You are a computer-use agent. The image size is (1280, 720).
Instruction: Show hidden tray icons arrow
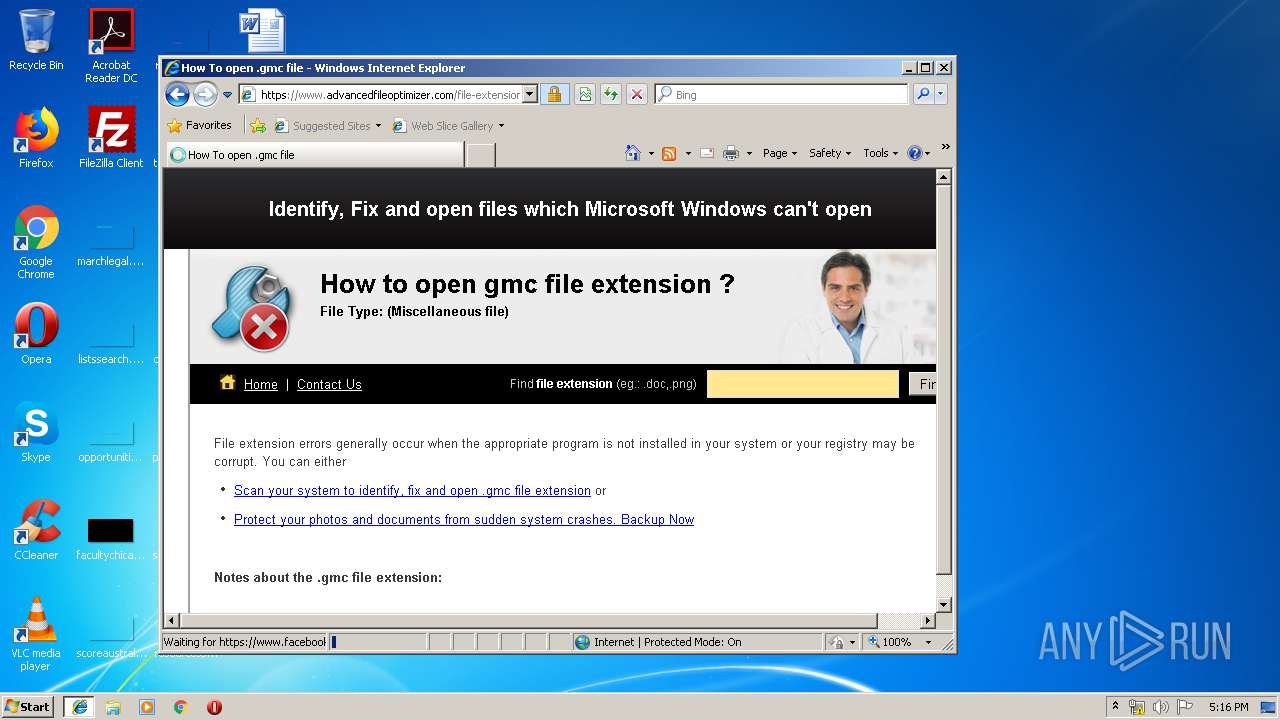tap(1115, 706)
